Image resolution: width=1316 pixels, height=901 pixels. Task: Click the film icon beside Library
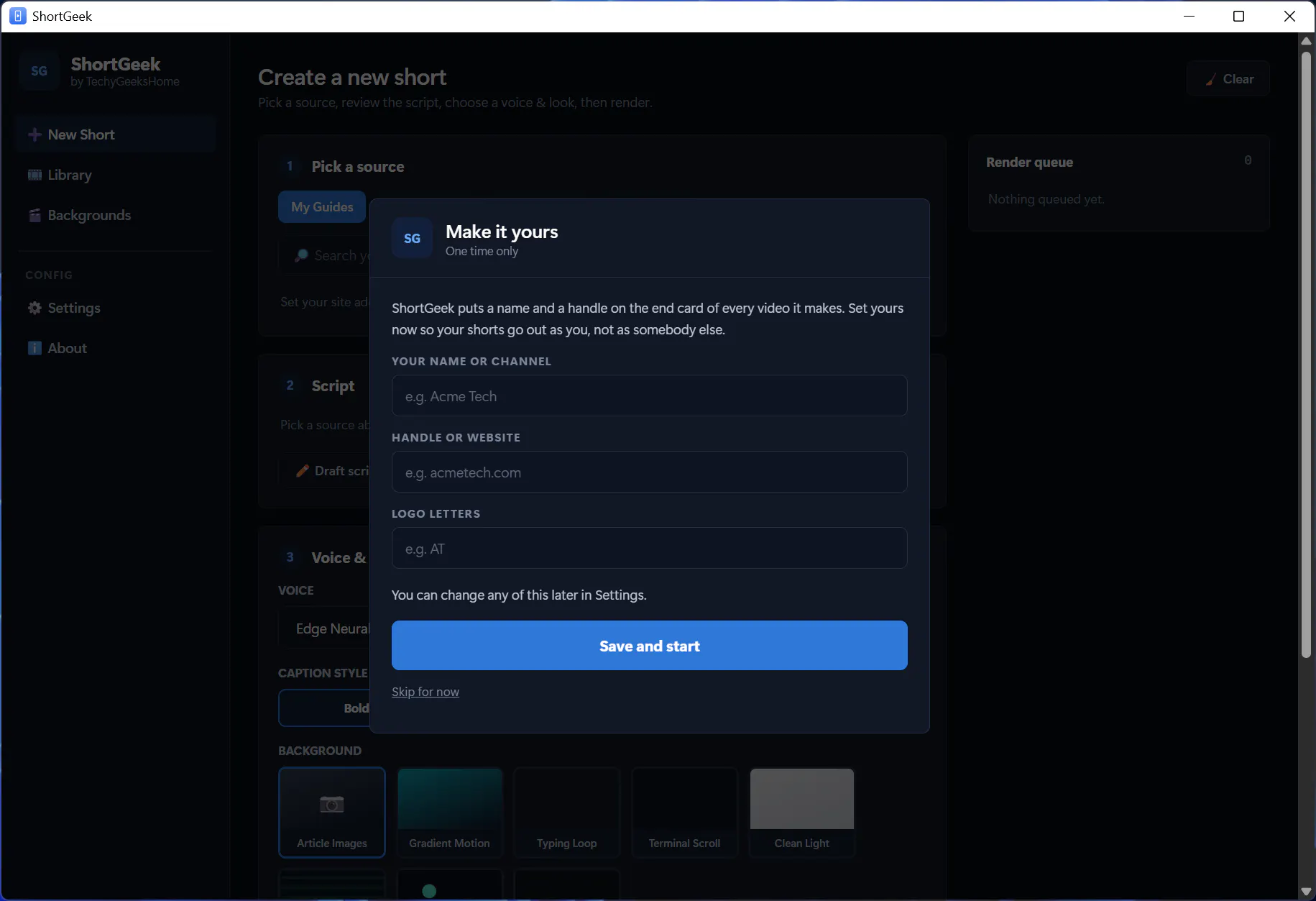point(34,175)
